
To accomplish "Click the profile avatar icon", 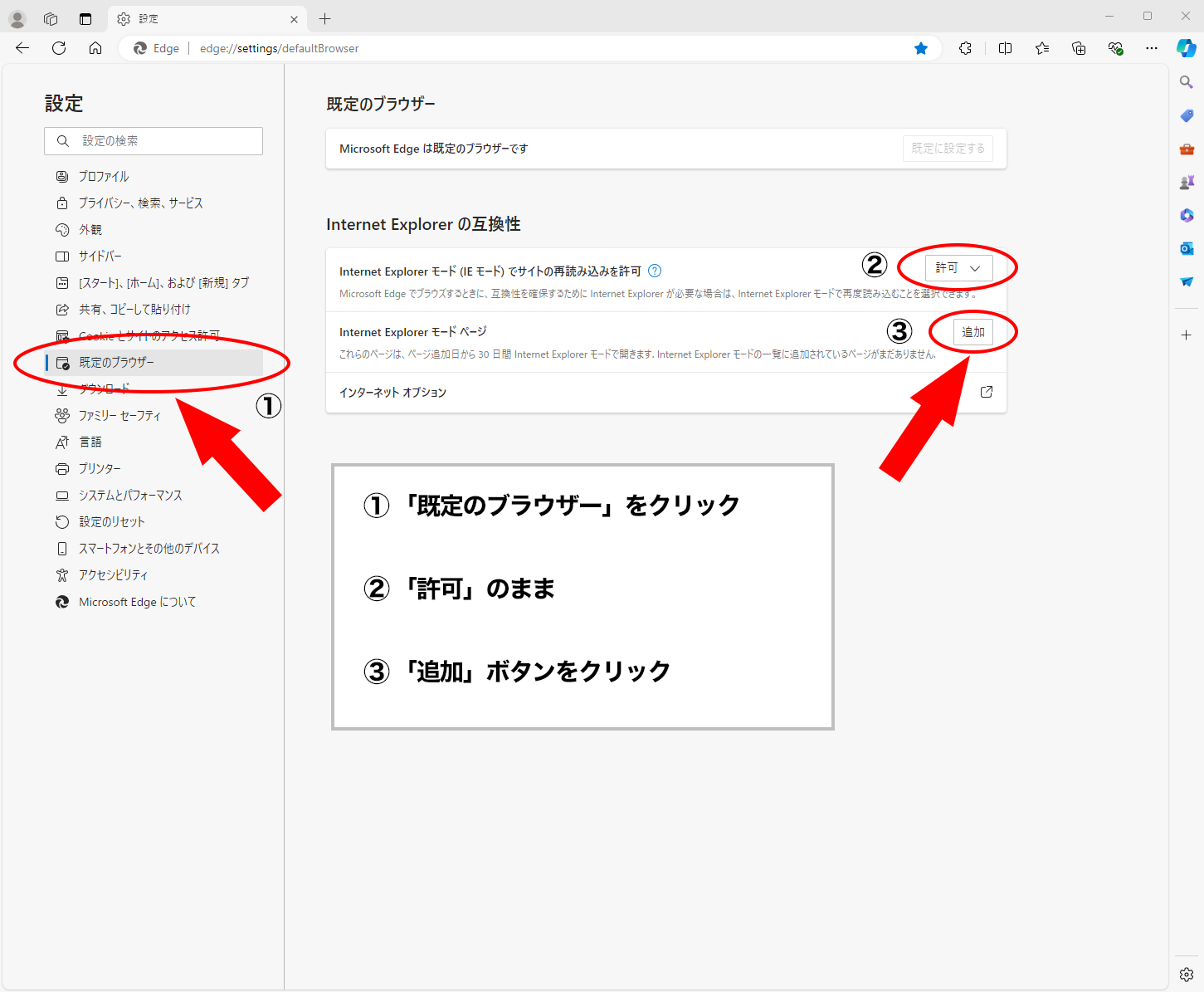I will pyautogui.click(x=17, y=18).
